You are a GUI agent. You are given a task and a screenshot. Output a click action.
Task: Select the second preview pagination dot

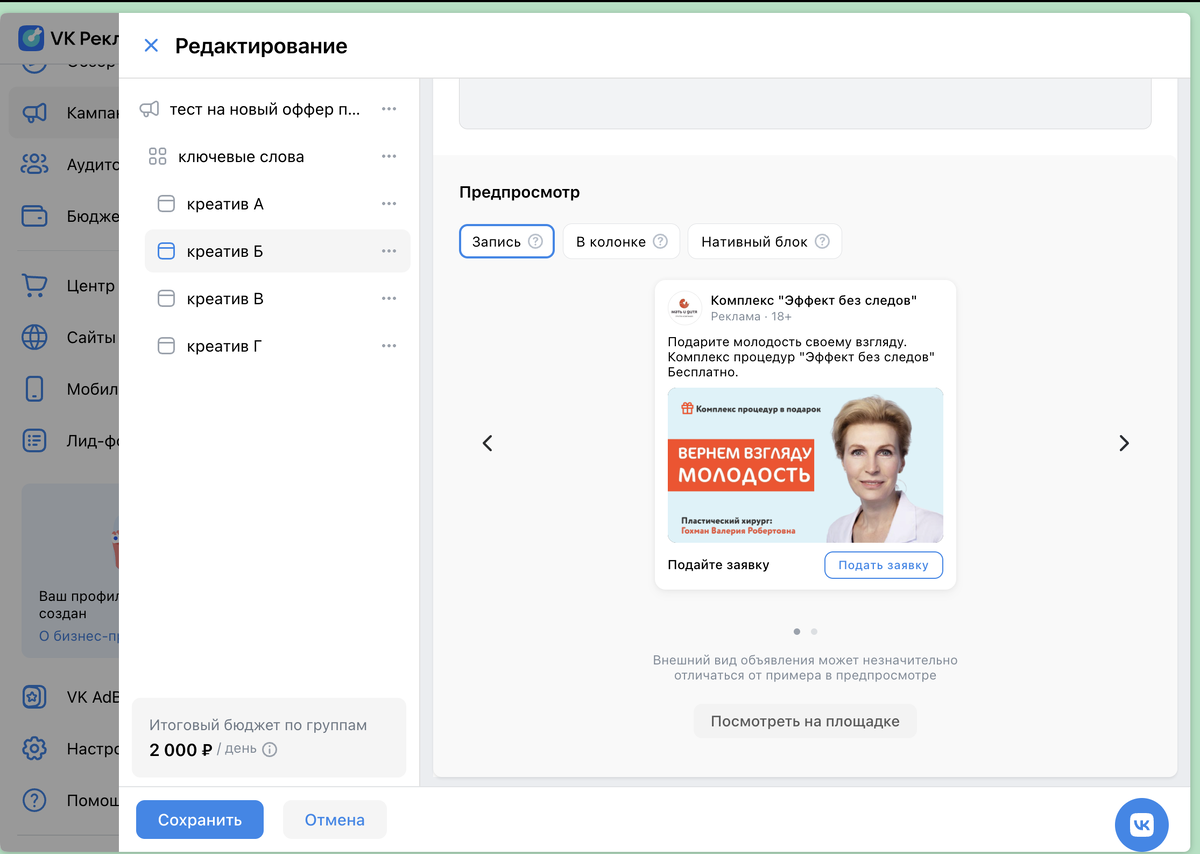(814, 631)
